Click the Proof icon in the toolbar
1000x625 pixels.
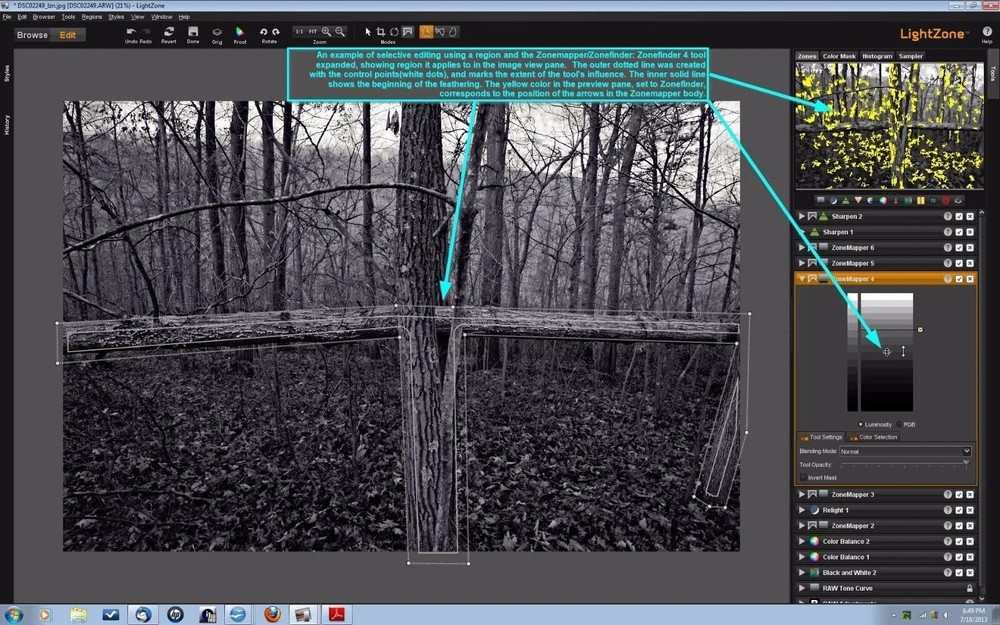238,32
